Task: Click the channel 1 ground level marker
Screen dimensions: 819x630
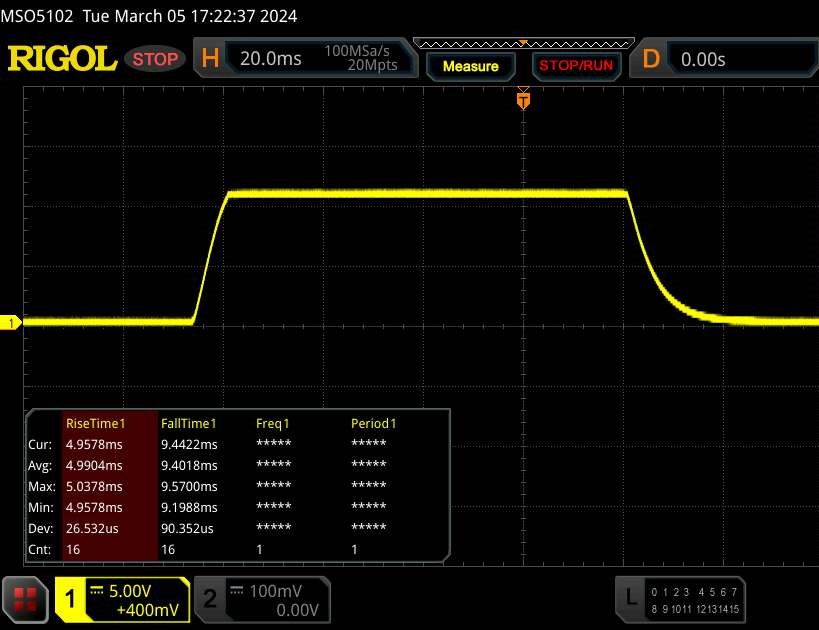Action: point(11,323)
